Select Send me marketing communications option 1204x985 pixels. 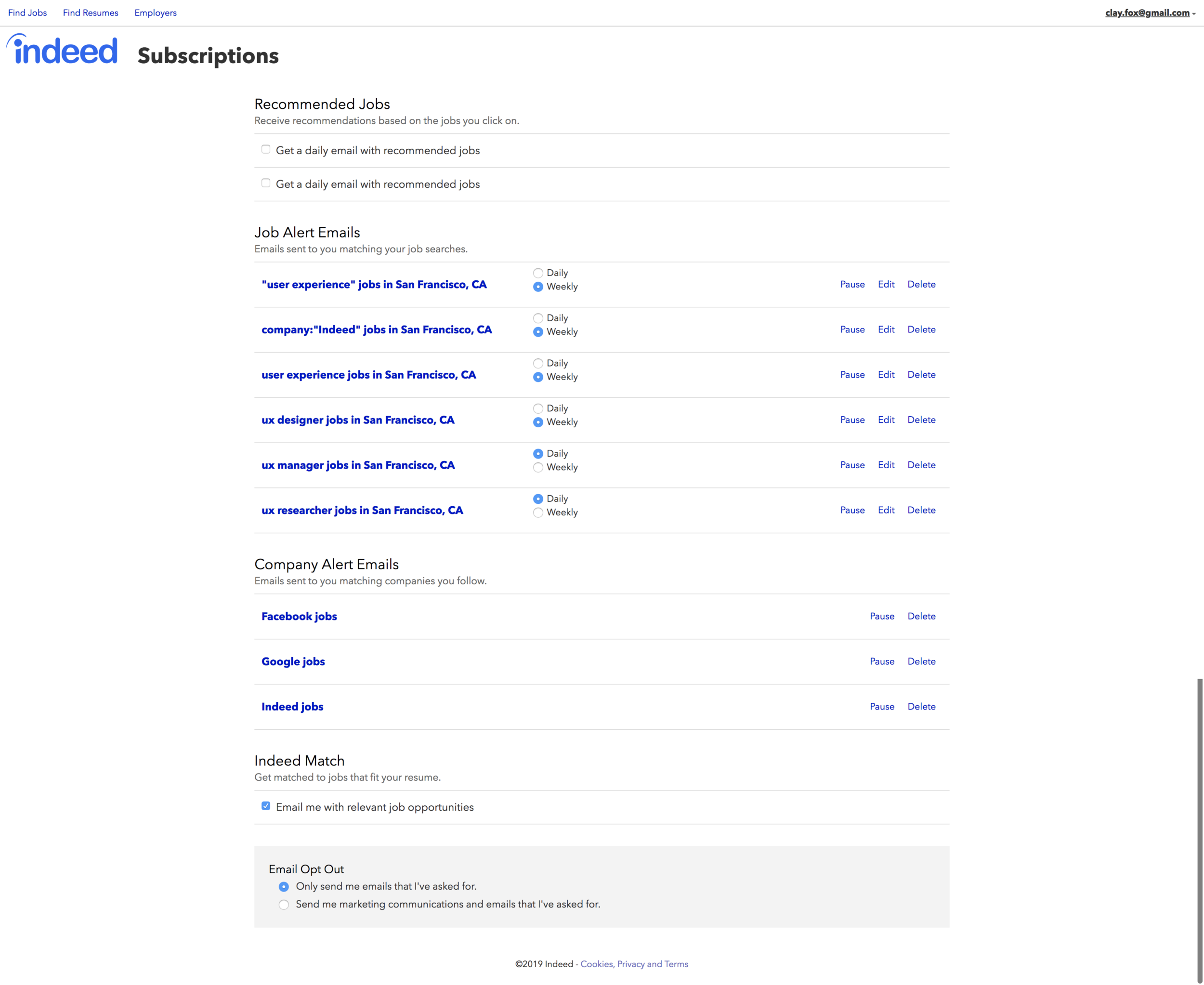pyautogui.click(x=284, y=905)
